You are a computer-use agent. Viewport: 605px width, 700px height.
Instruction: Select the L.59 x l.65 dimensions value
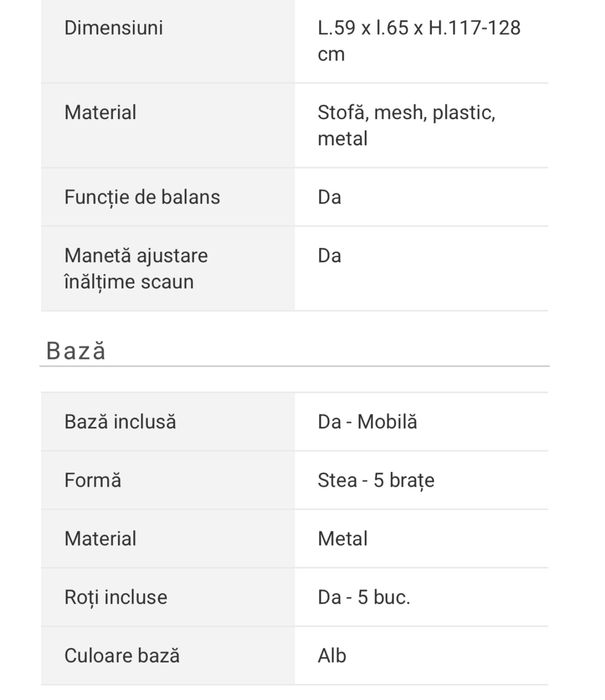[x=418, y=41]
